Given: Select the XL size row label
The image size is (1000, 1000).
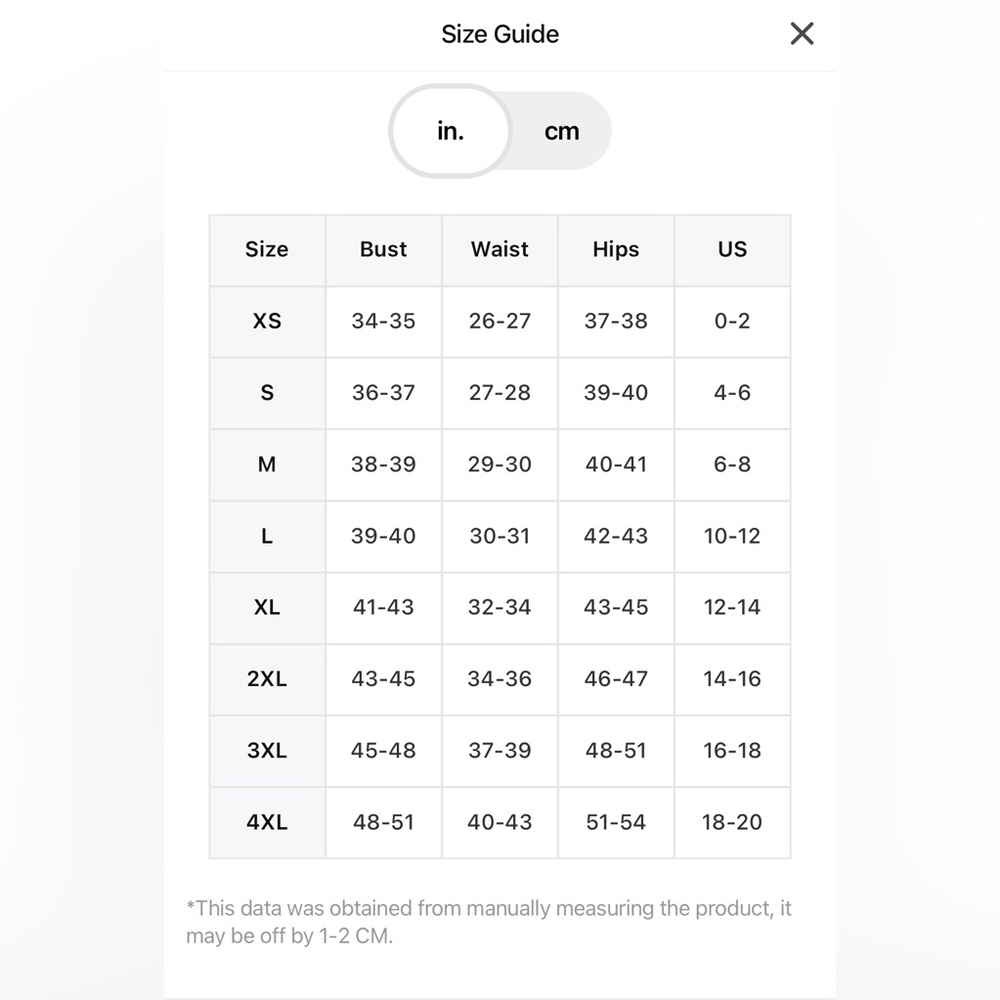Looking at the screenshot, I should pos(267,608).
